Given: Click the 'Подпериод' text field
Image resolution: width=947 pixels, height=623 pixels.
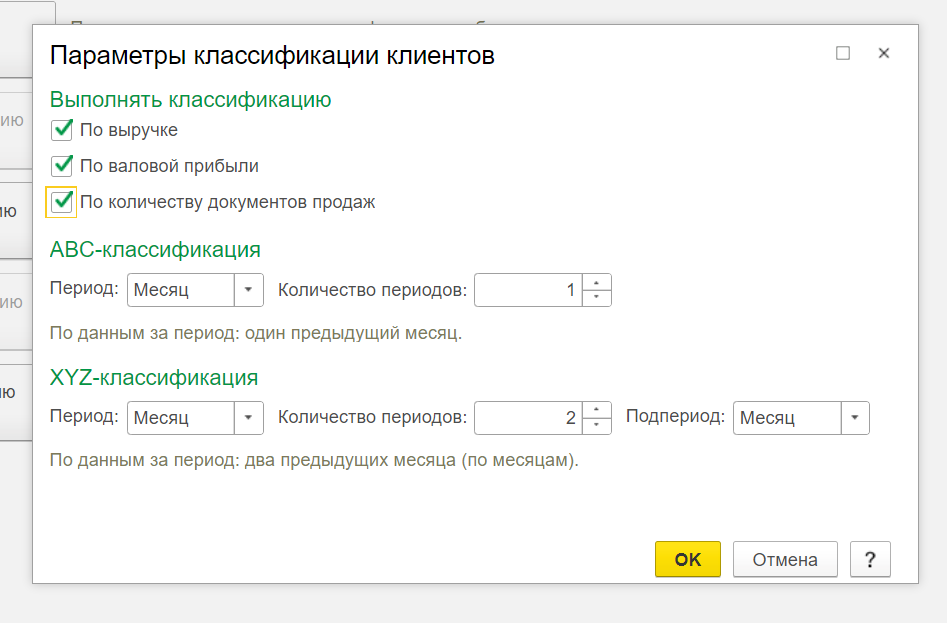Looking at the screenshot, I should (787, 418).
